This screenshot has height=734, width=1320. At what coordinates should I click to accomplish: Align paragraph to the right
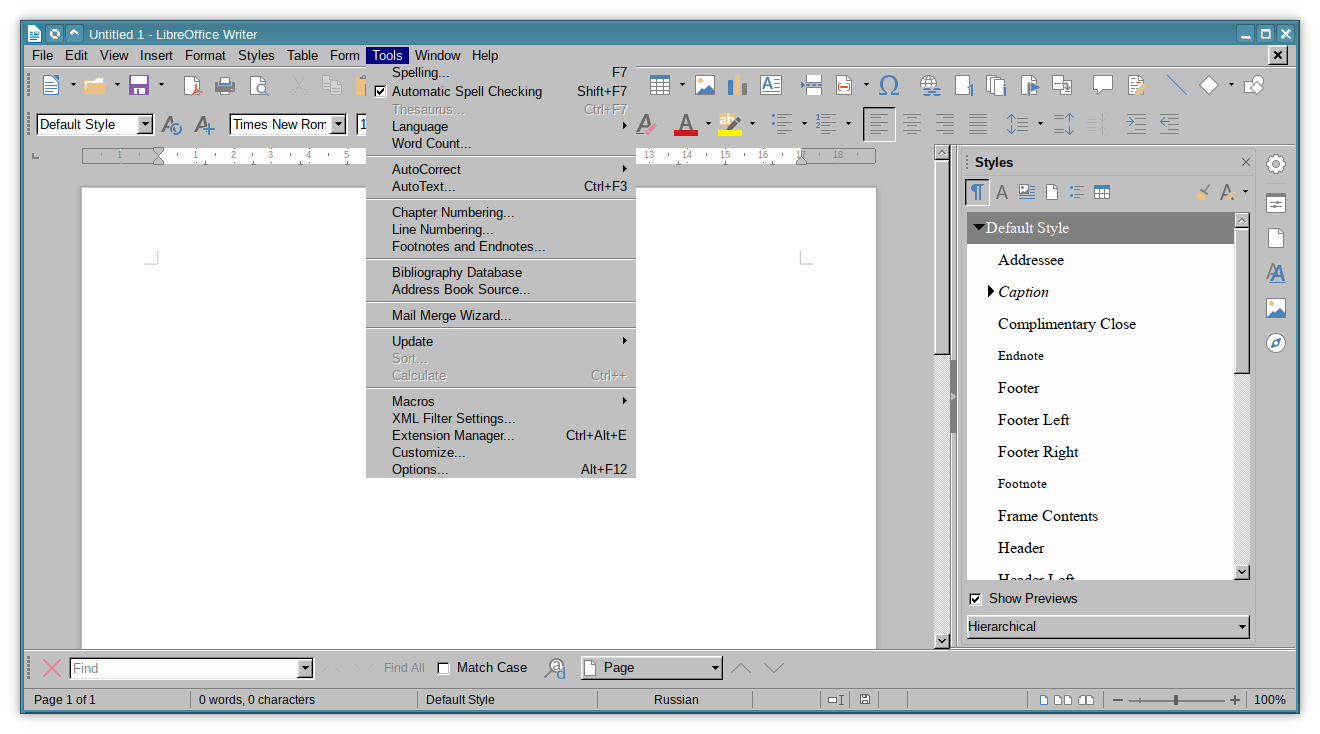(x=945, y=124)
